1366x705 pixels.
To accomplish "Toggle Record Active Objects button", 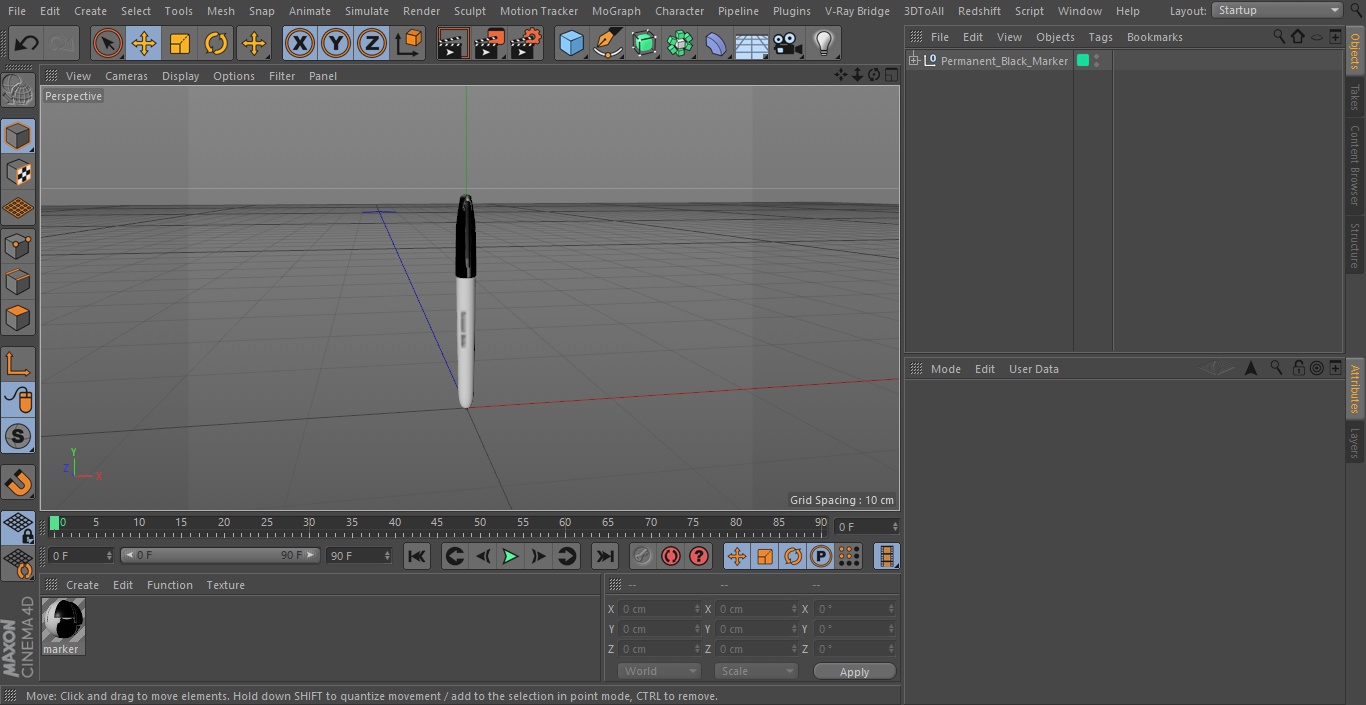I will [x=643, y=556].
